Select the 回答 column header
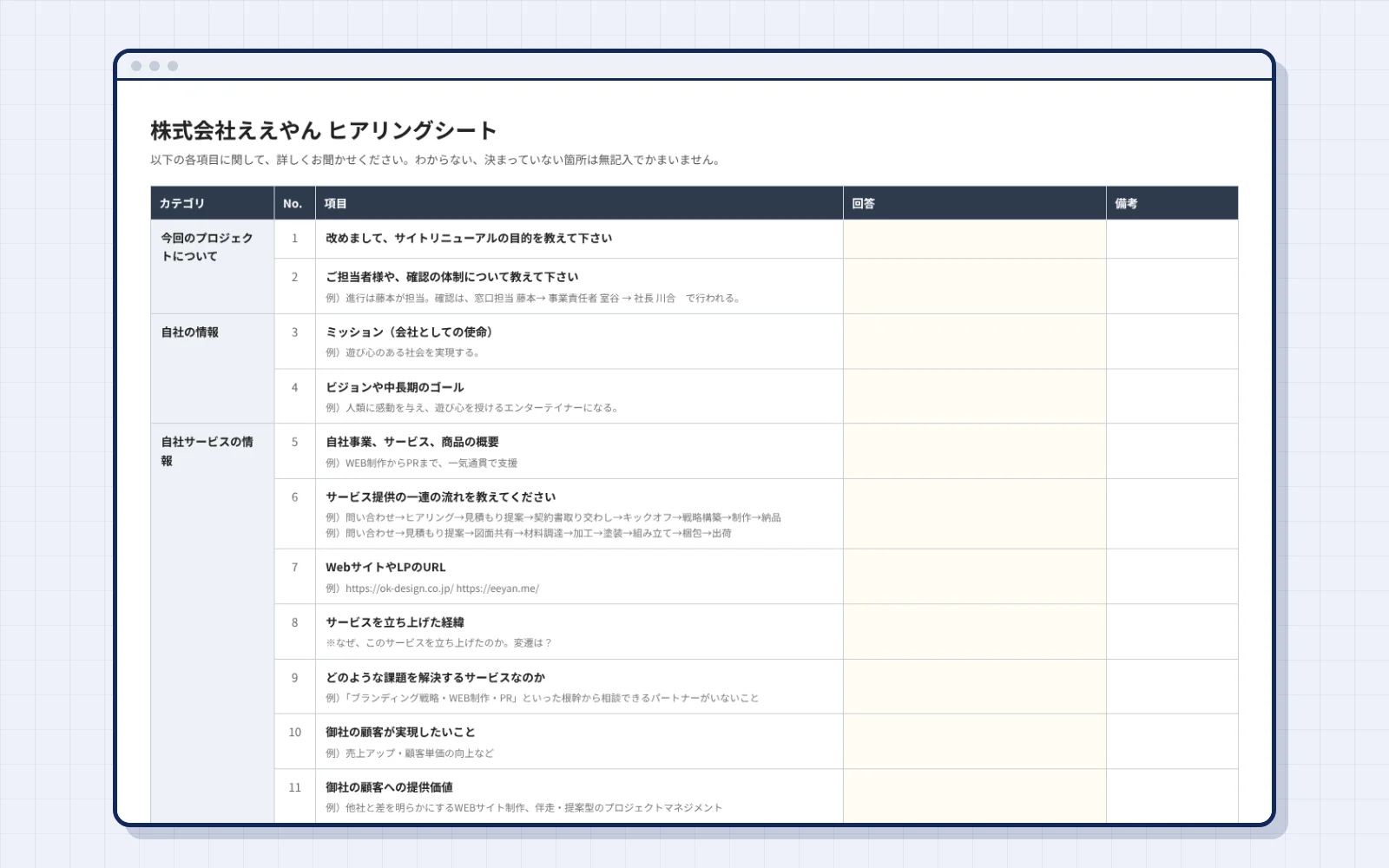Image resolution: width=1389 pixels, height=868 pixels. coord(975,203)
